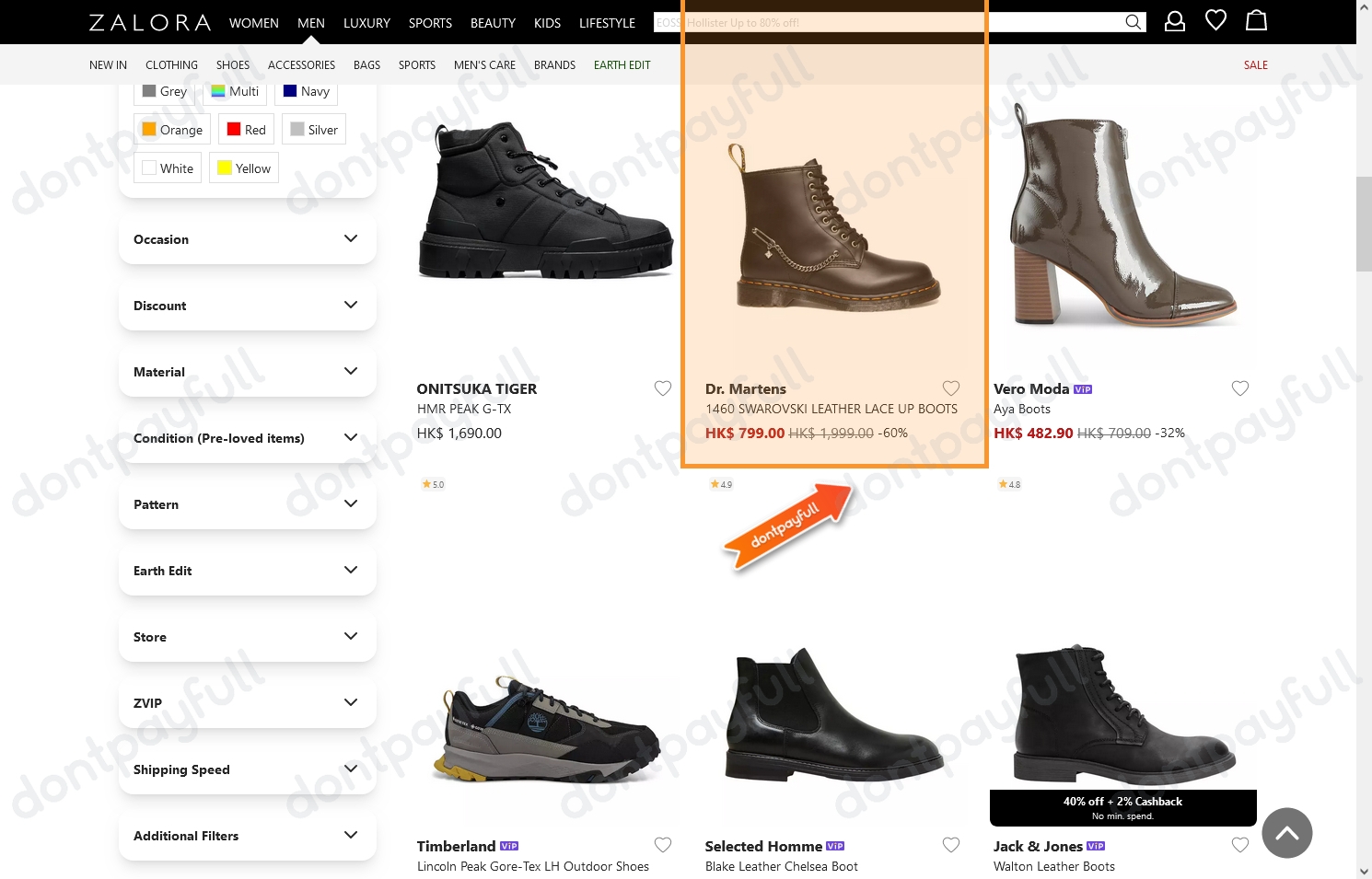The image size is (1372, 879).
Task: Select the Silver color filter
Action: [x=314, y=130]
